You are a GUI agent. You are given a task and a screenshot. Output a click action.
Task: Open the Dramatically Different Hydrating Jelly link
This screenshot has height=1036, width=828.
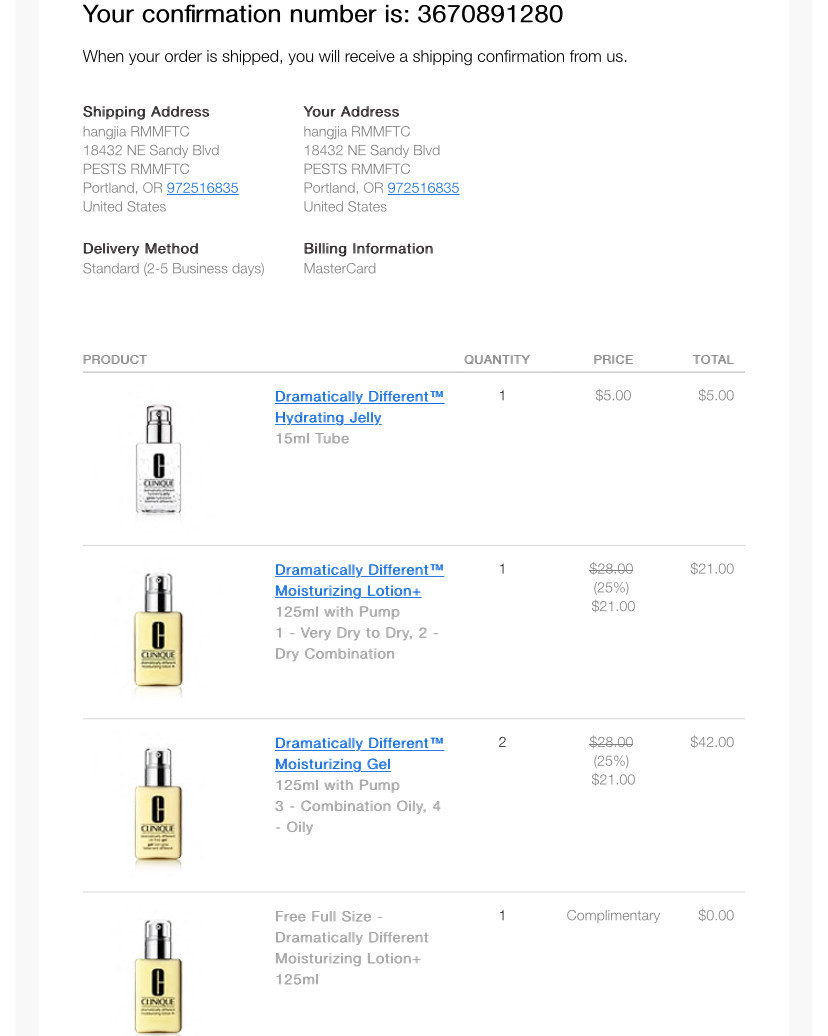(x=358, y=407)
